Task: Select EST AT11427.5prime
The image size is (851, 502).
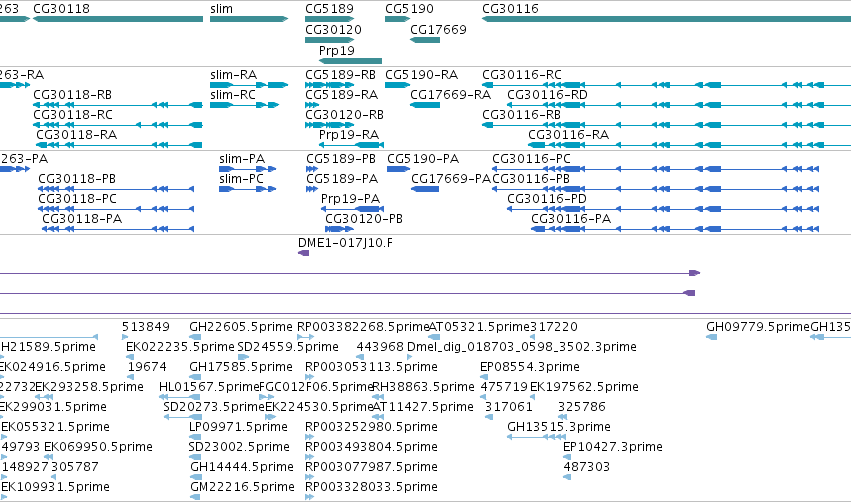Action: coord(423,407)
